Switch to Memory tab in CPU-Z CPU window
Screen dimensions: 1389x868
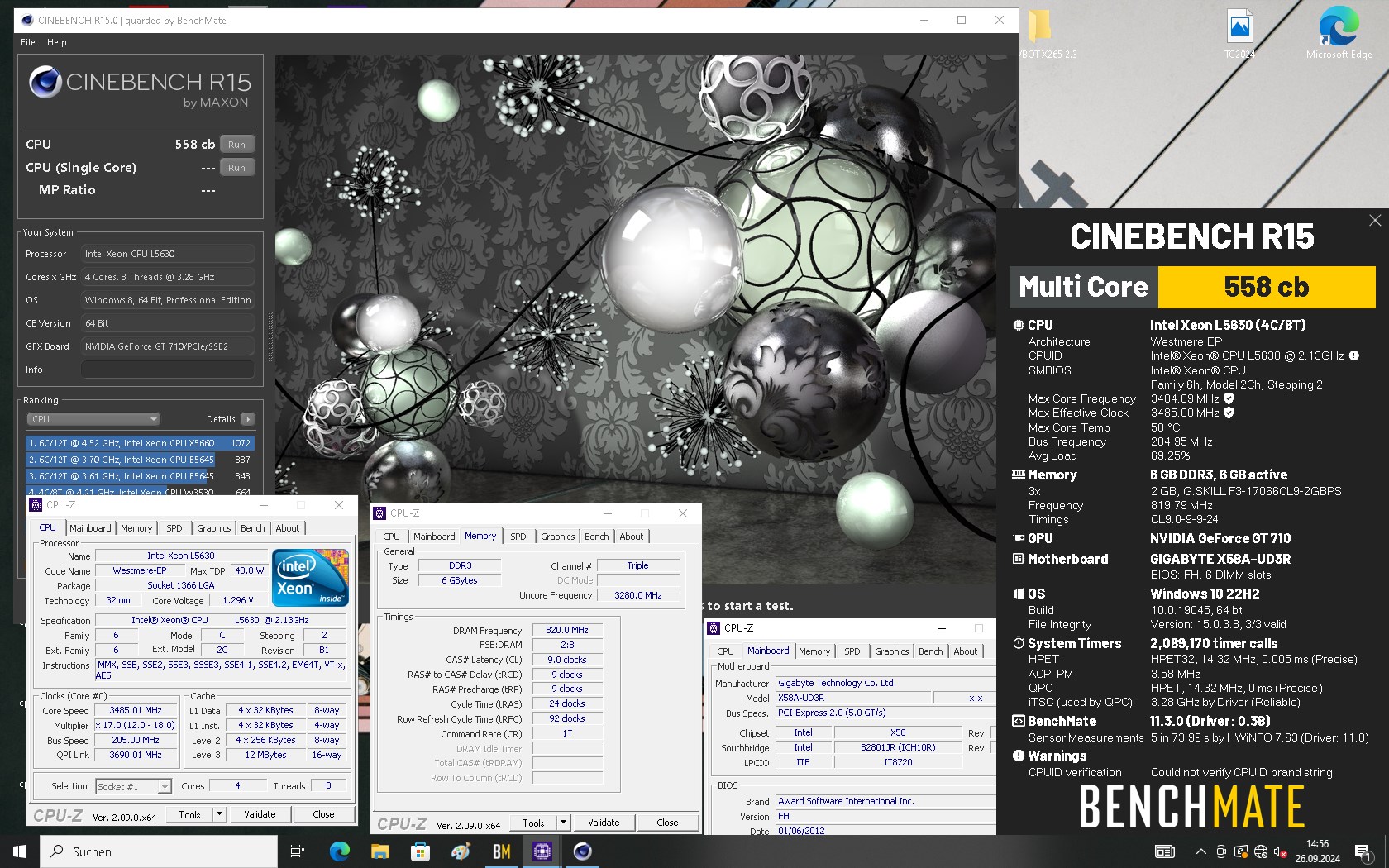pos(136,528)
